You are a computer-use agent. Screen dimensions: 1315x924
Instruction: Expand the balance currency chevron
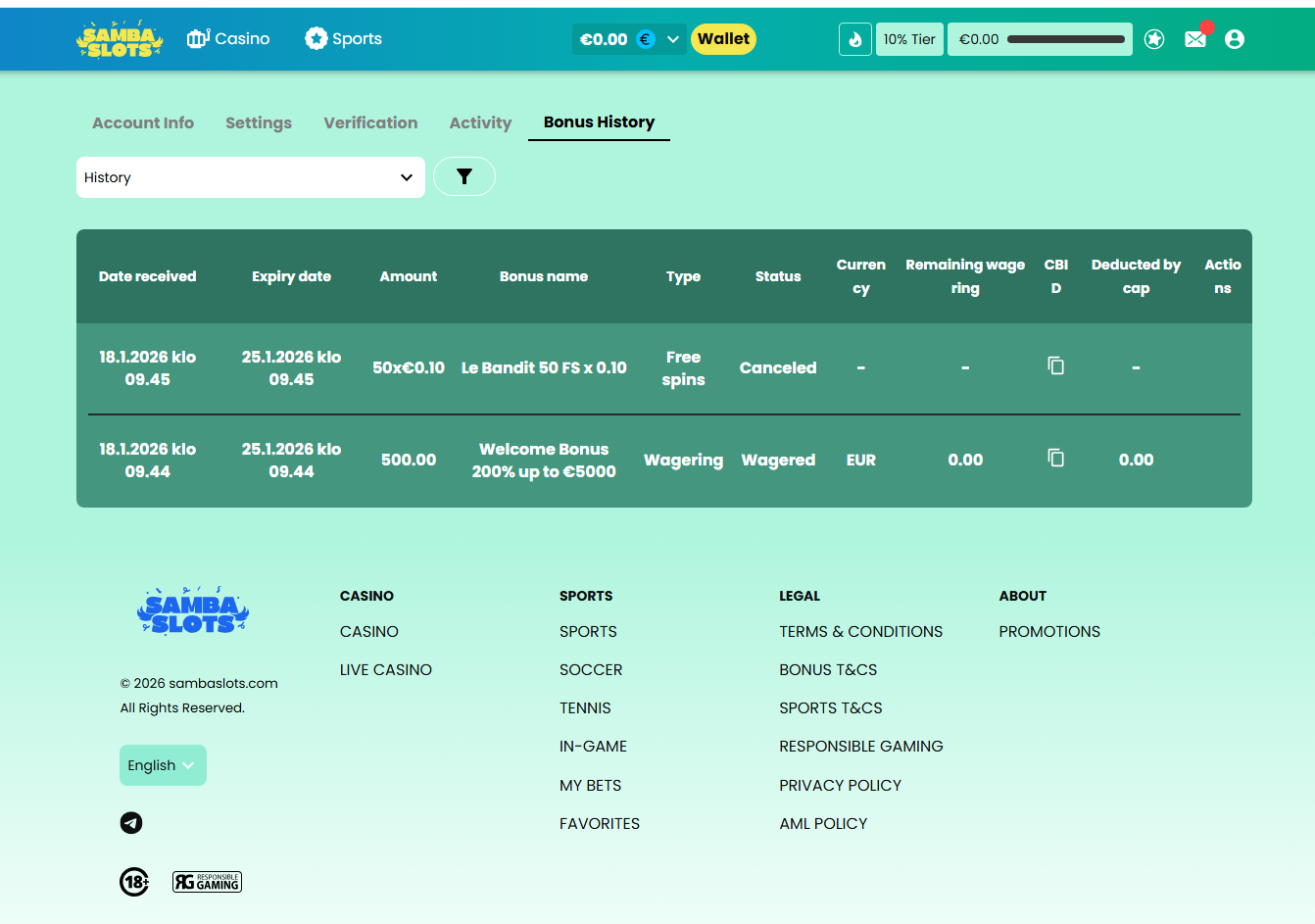pyautogui.click(x=673, y=39)
